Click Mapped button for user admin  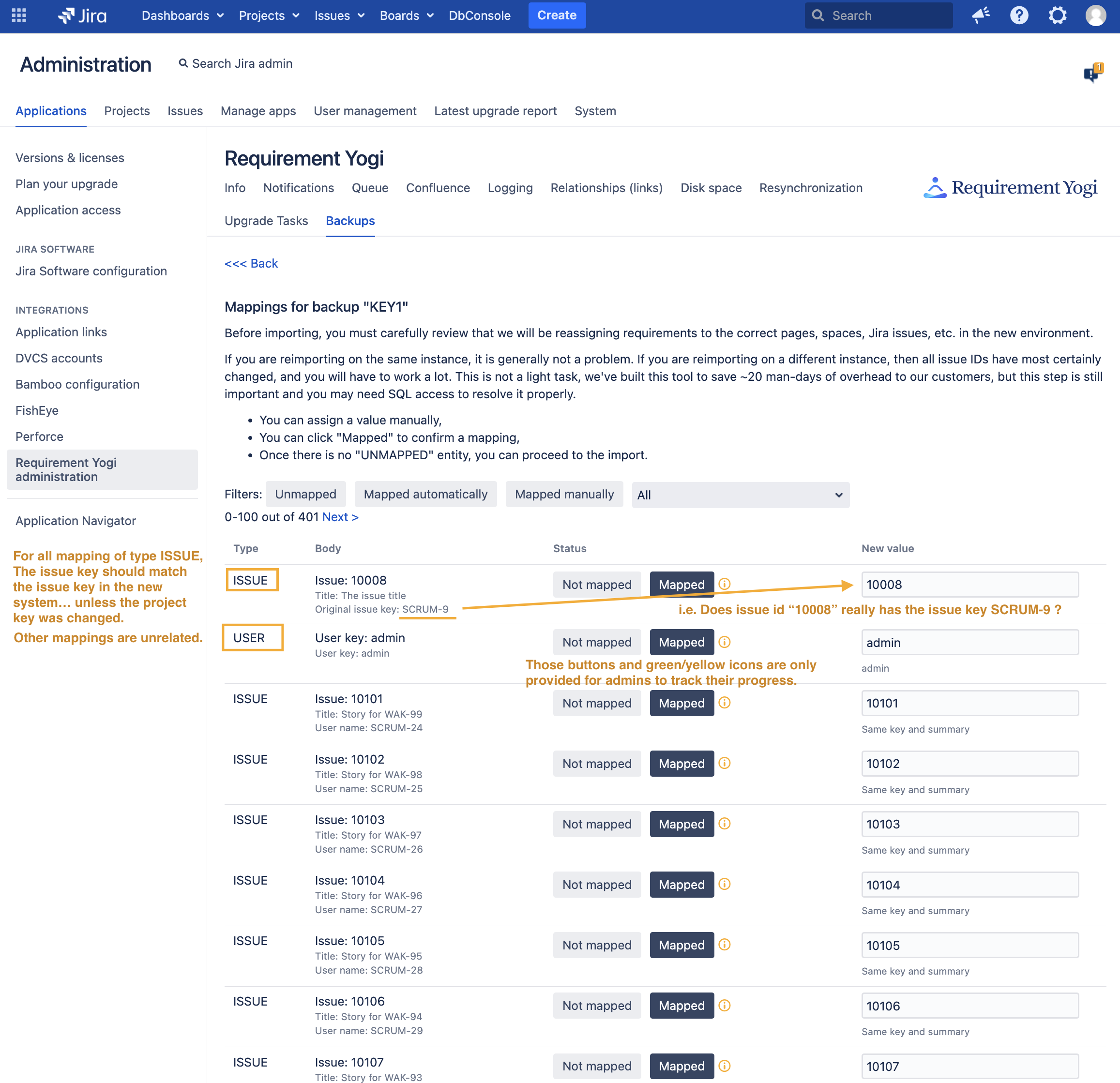[x=681, y=642]
